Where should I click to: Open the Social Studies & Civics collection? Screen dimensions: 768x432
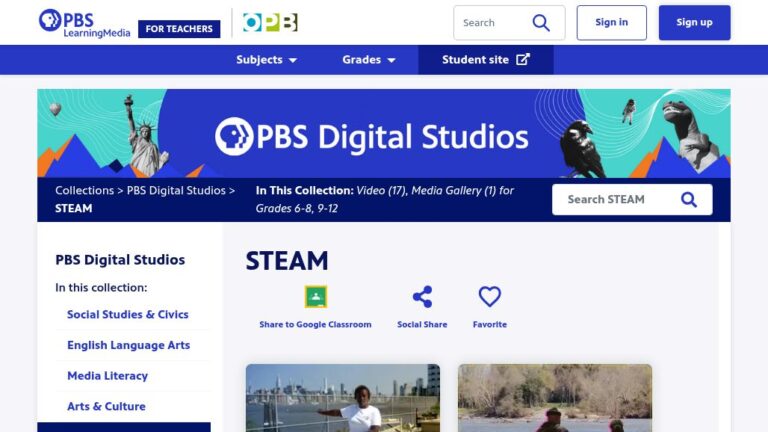click(x=128, y=314)
